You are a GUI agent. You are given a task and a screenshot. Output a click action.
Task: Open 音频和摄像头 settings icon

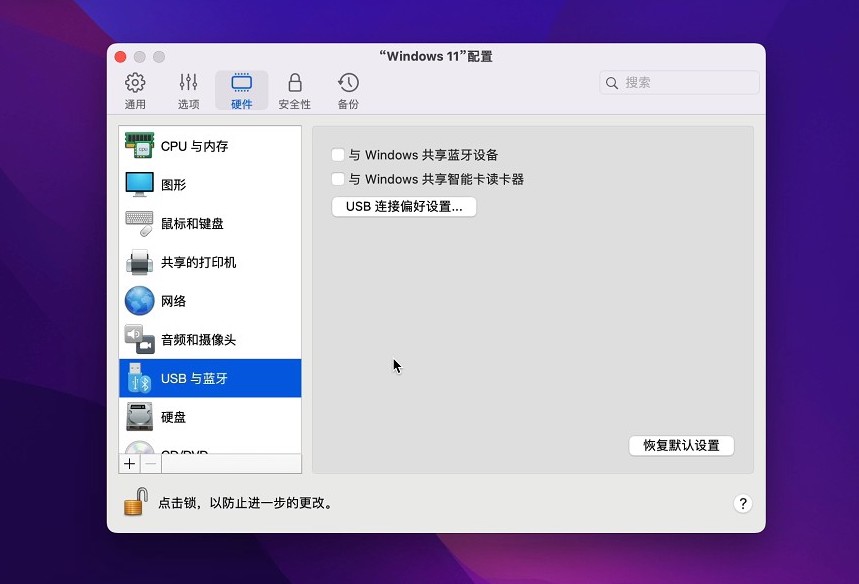(139, 340)
